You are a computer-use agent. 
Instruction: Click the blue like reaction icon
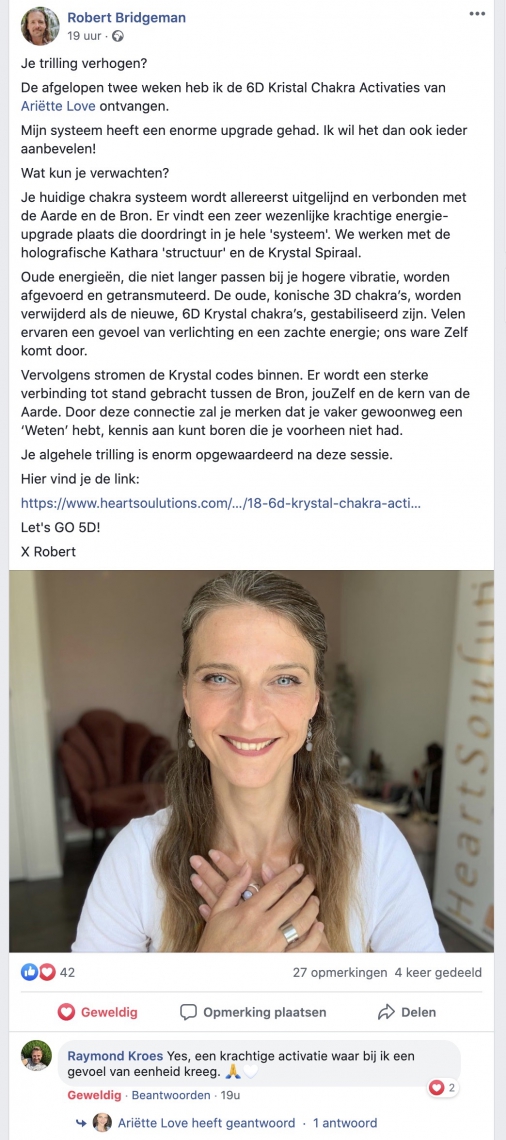[29, 972]
